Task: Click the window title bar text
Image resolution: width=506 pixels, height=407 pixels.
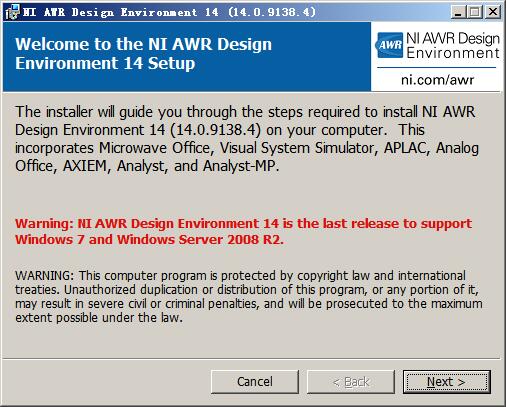Action: [169, 12]
